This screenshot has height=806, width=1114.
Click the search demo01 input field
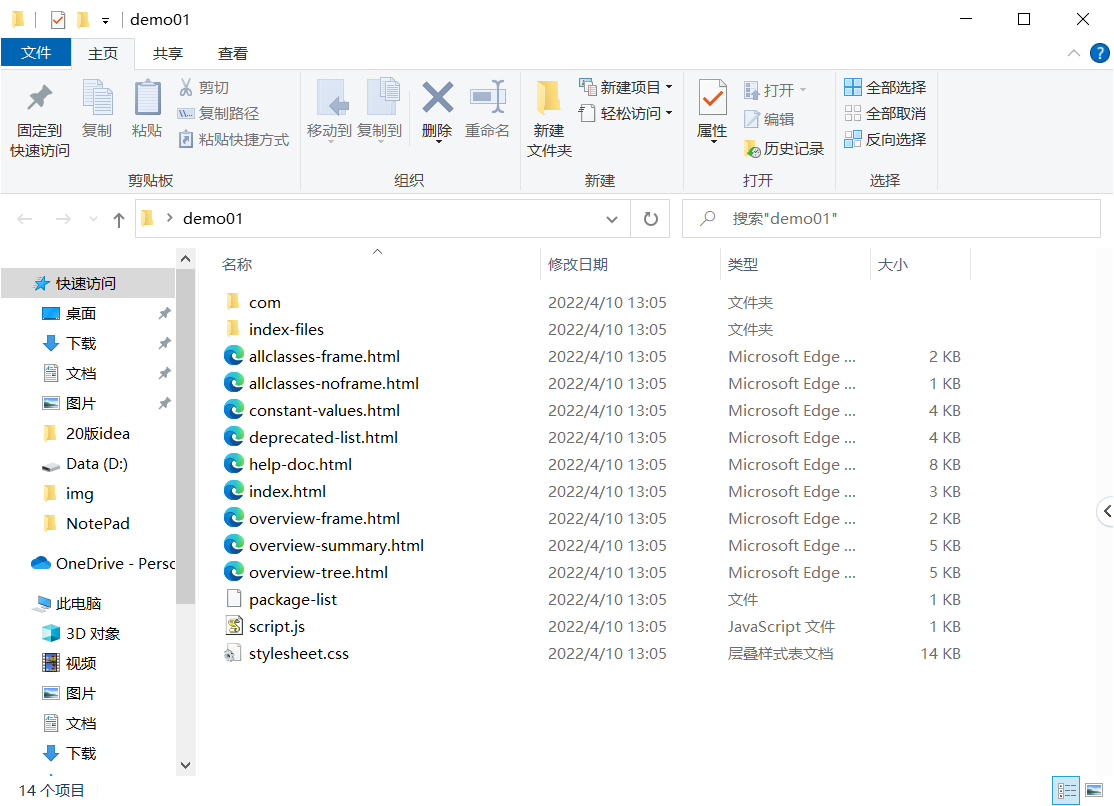coord(891,219)
